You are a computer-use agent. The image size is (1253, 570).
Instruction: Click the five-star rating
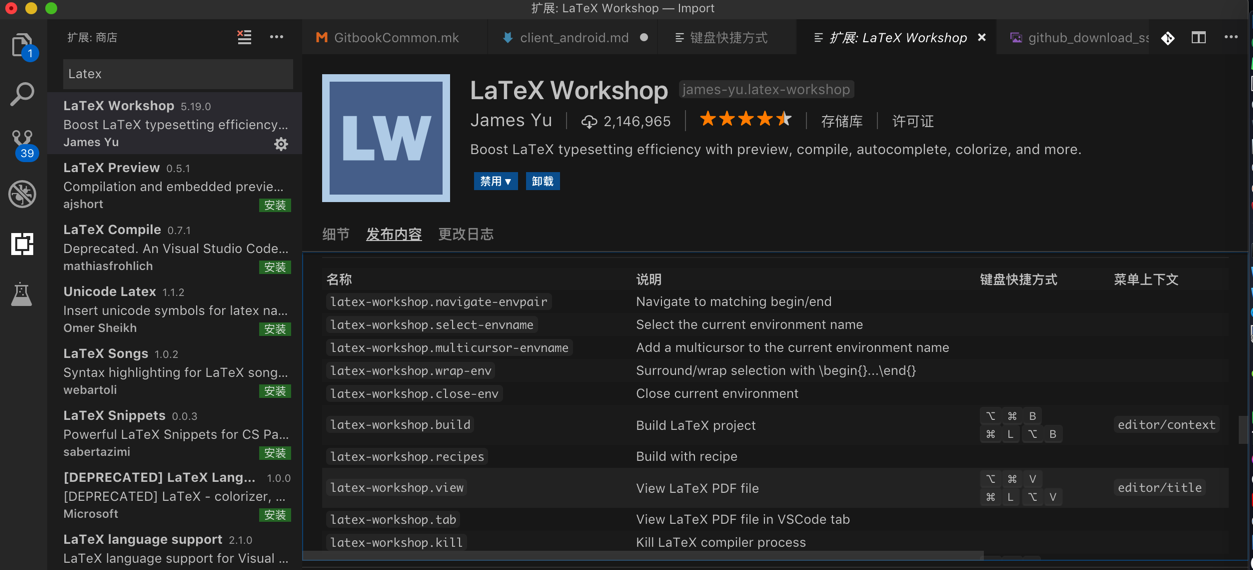tap(746, 120)
